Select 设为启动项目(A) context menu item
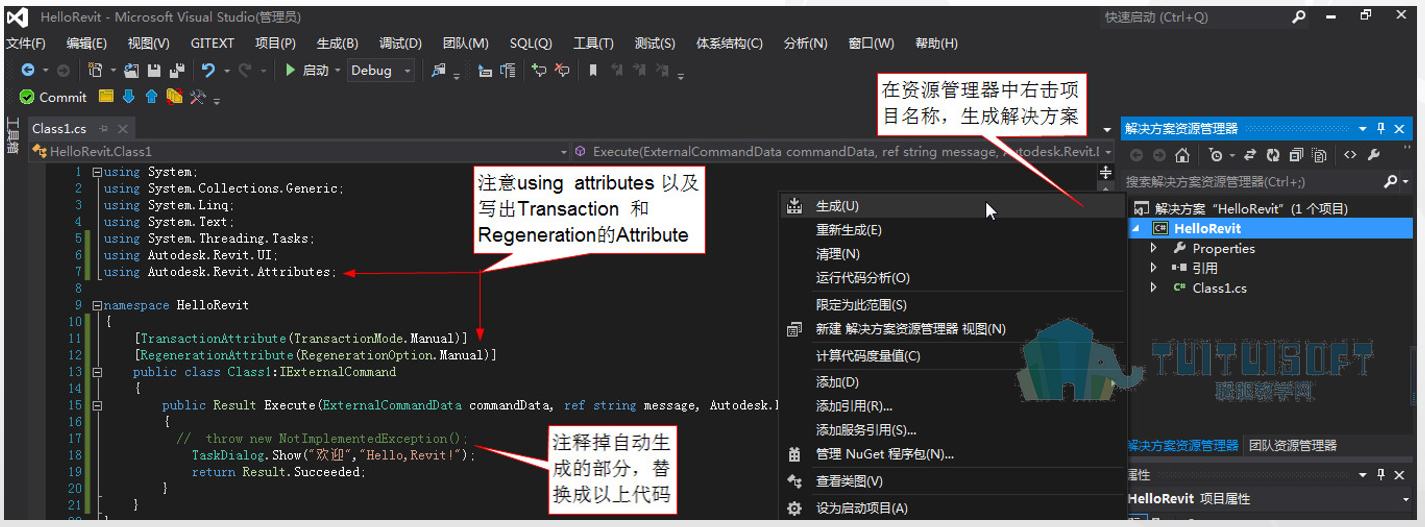 [x=953, y=508]
